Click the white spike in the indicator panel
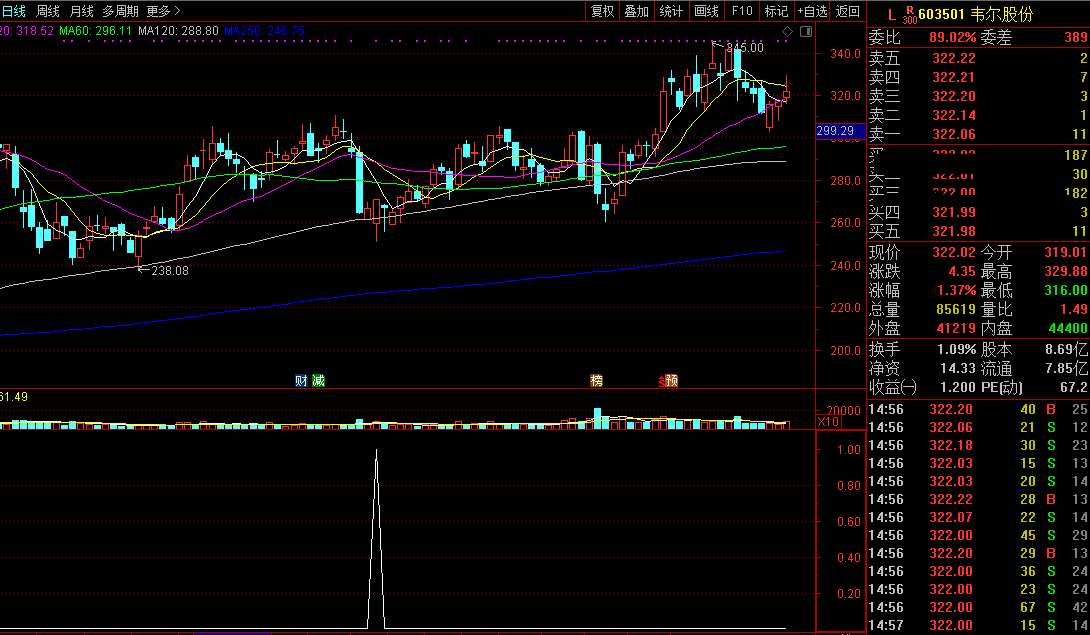 pyautogui.click(x=376, y=539)
